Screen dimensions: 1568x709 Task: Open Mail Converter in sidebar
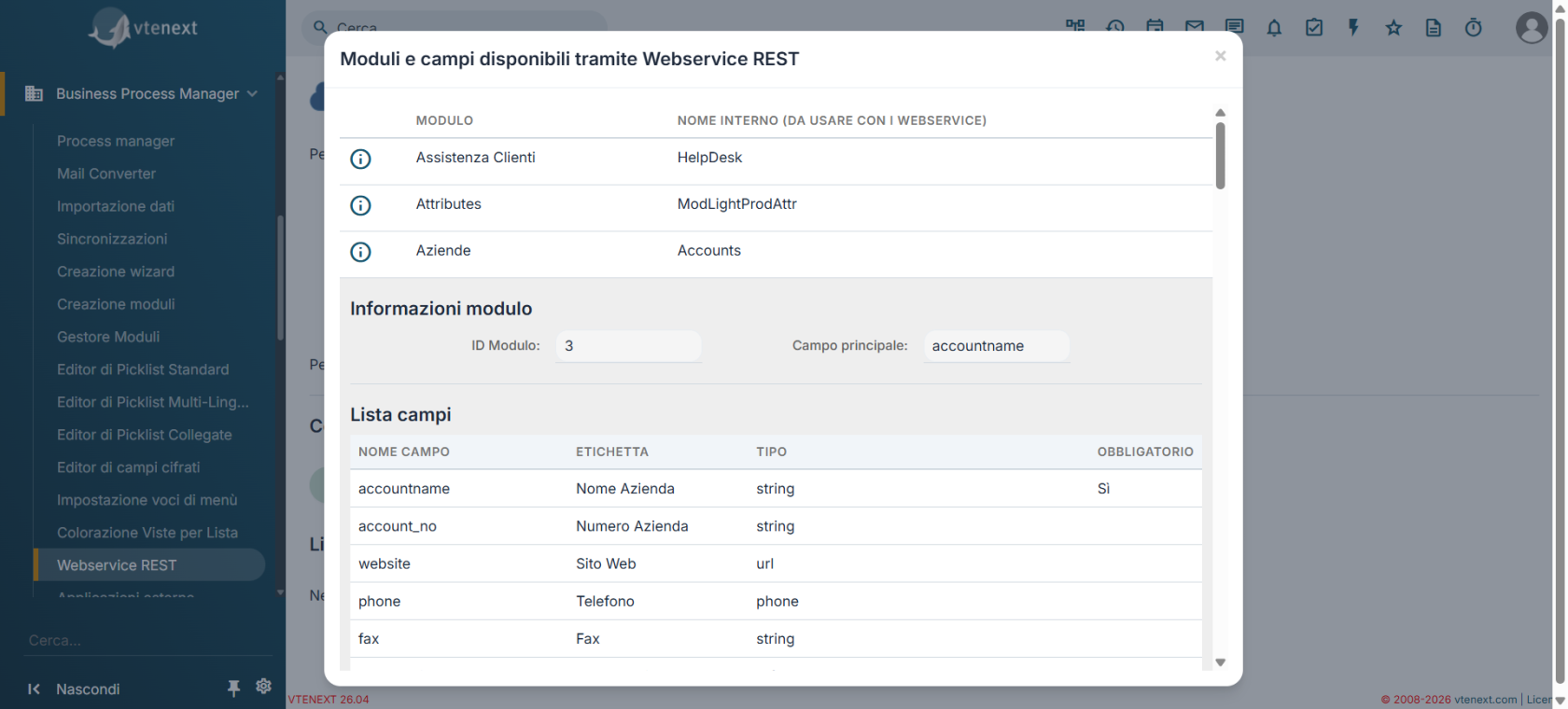[106, 174]
